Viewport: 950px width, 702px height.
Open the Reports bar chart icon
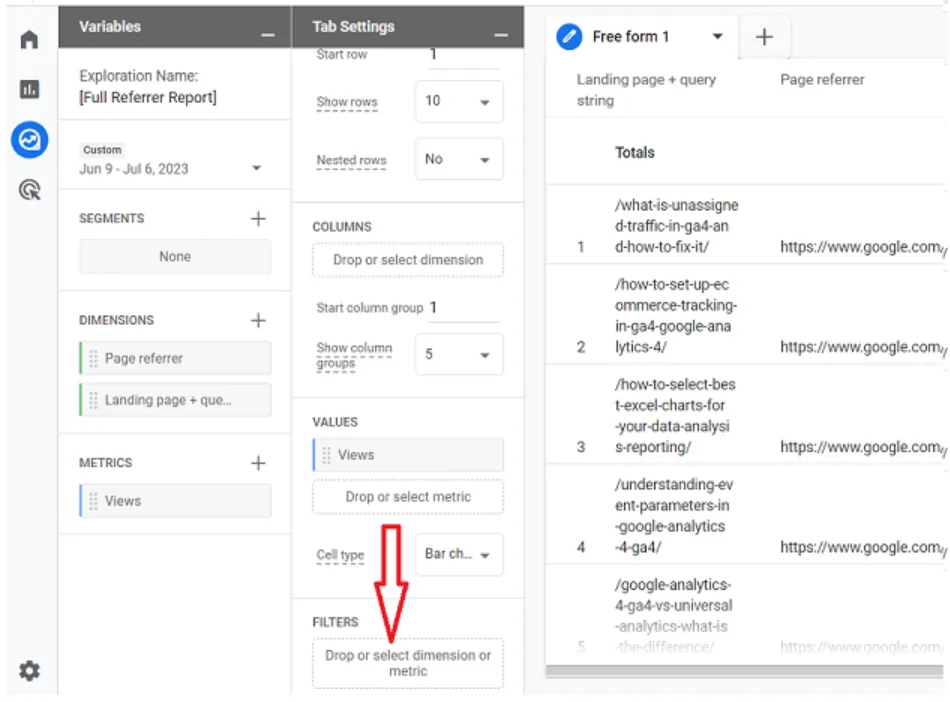(29, 90)
